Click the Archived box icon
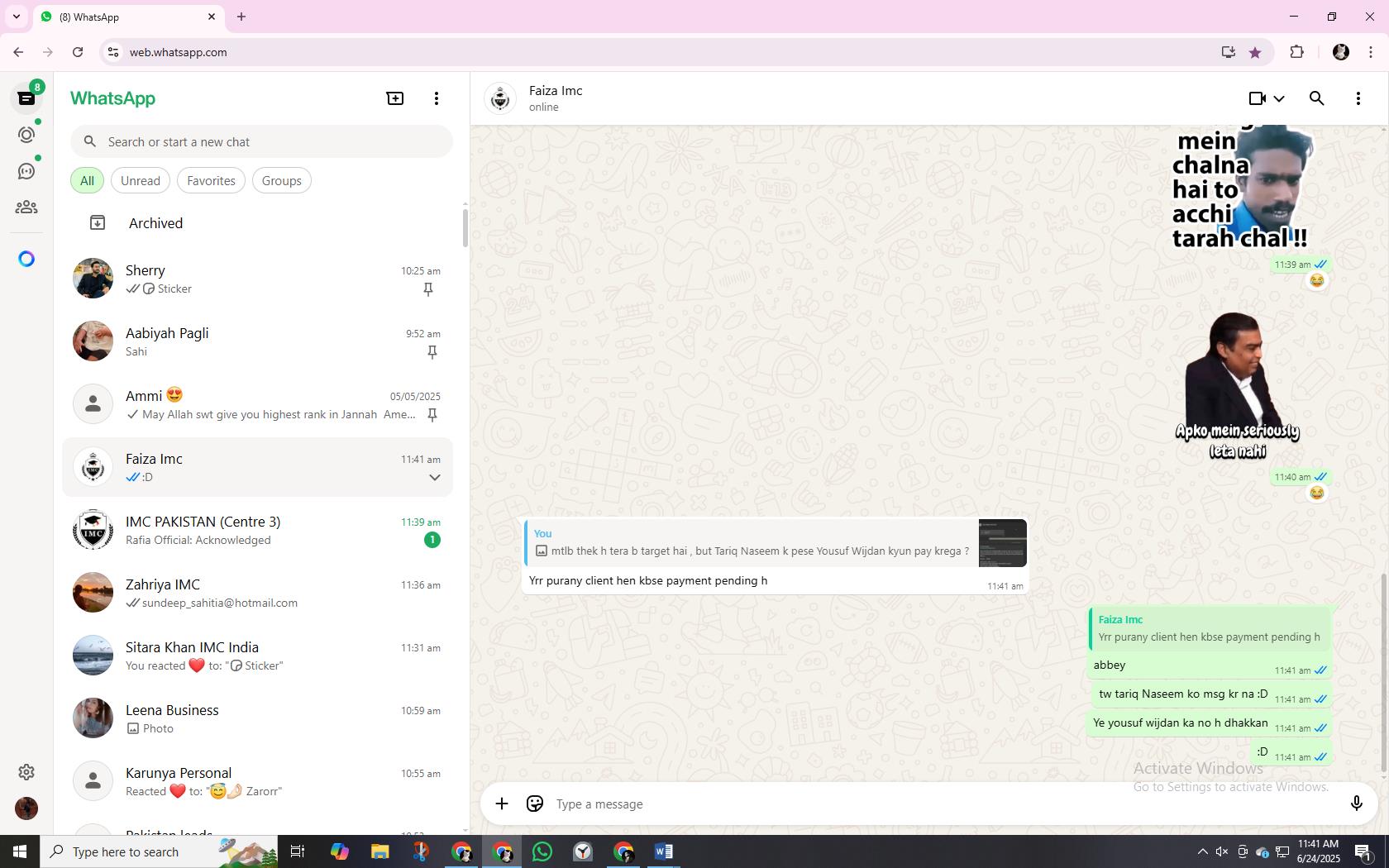This screenshot has height=868, width=1389. pyautogui.click(x=98, y=223)
